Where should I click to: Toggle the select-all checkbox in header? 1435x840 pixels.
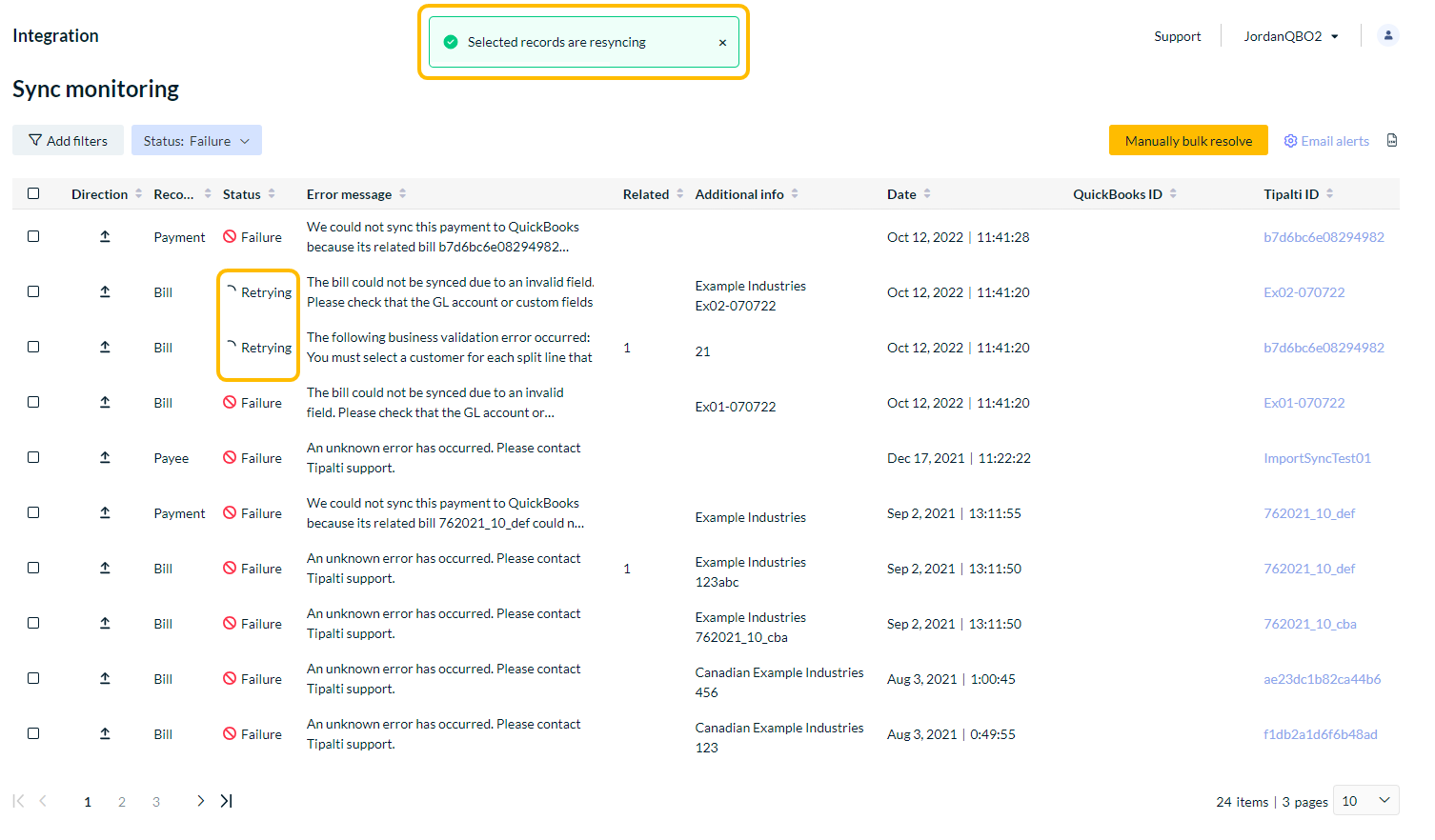pyautogui.click(x=33, y=194)
